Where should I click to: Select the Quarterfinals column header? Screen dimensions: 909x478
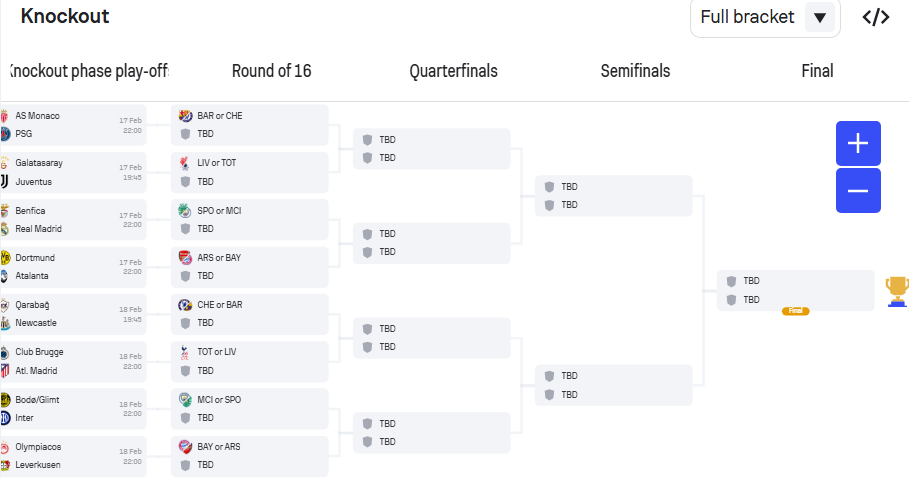[453, 71]
